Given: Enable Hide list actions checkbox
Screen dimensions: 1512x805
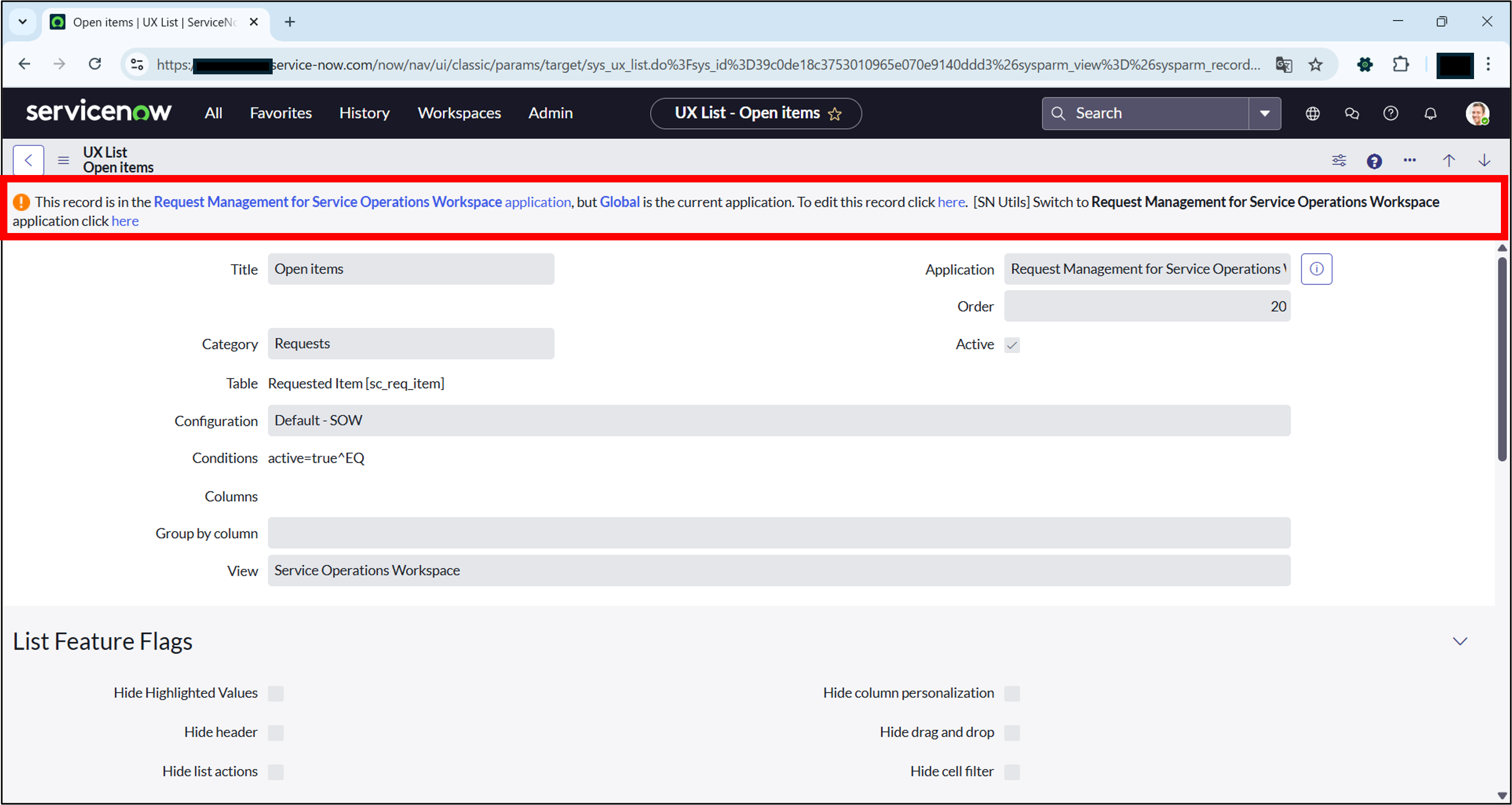Looking at the screenshot, I should tap(275, 772).
